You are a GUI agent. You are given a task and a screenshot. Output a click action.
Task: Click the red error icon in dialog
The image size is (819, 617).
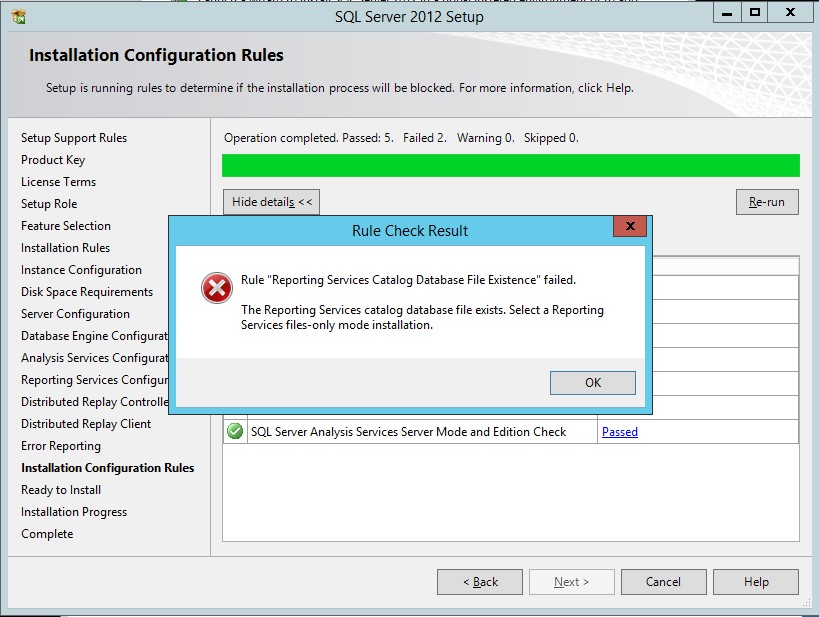pyautogui.click(x=217, y=287)
